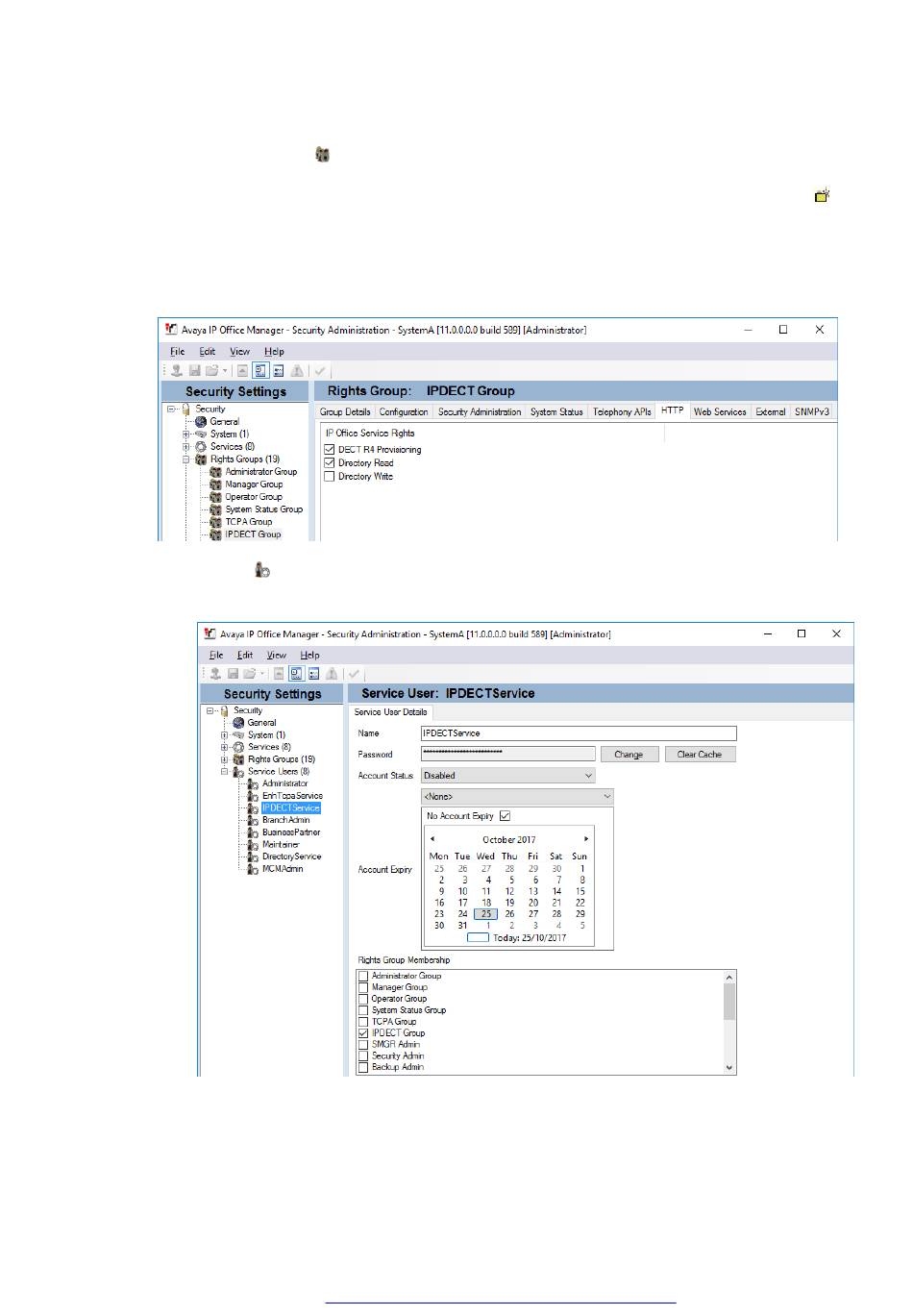Expand System (1) node in lower tree
The image size is (913, 1316).
click(224, 735)
